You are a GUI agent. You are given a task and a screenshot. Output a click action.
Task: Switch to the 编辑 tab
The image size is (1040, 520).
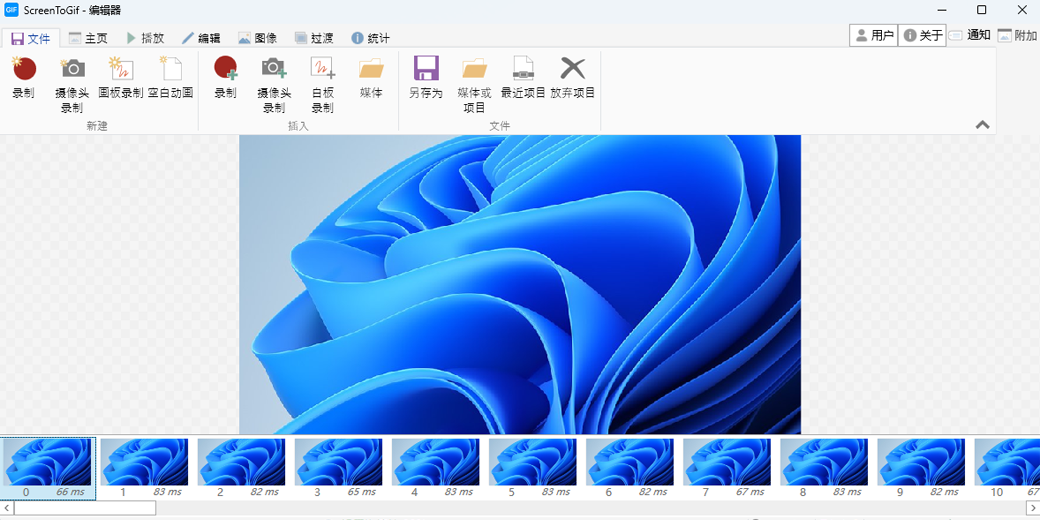tap(201, 38)
